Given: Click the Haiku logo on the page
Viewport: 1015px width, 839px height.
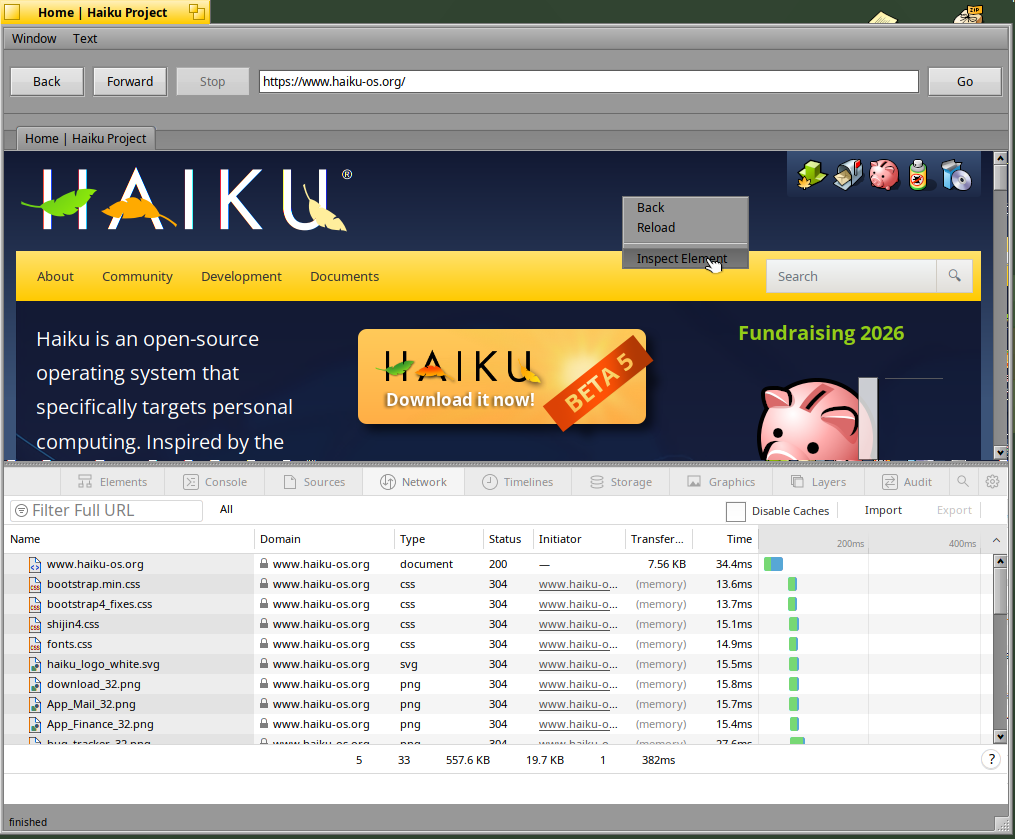Looking at the screenshot, I should tap(186, 199).
